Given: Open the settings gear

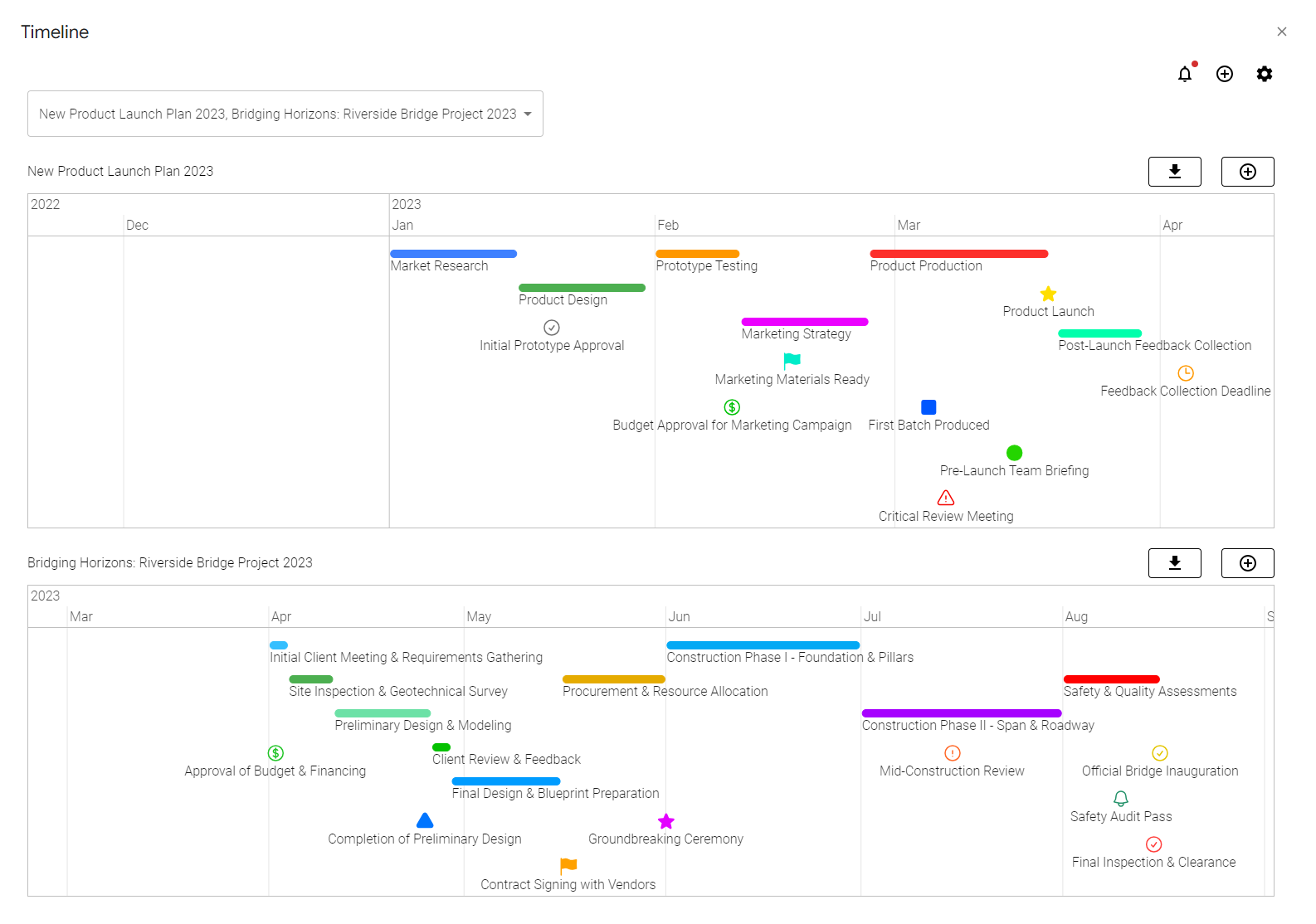Looking at the screenshot, I should point(1264,75).
